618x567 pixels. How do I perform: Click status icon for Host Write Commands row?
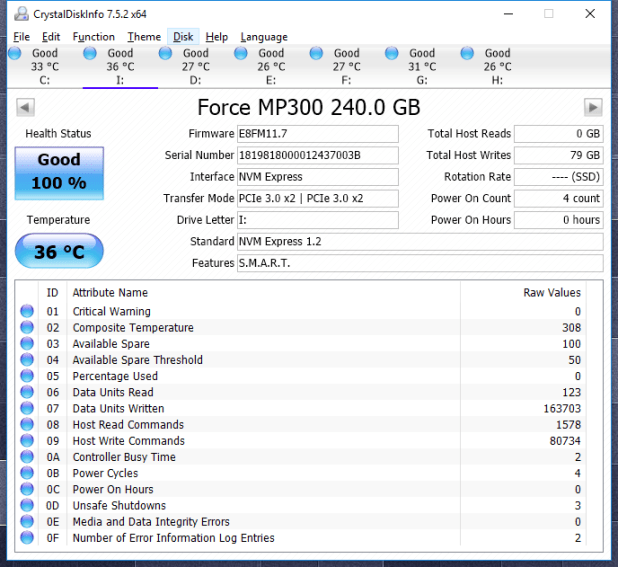[27, 441]
